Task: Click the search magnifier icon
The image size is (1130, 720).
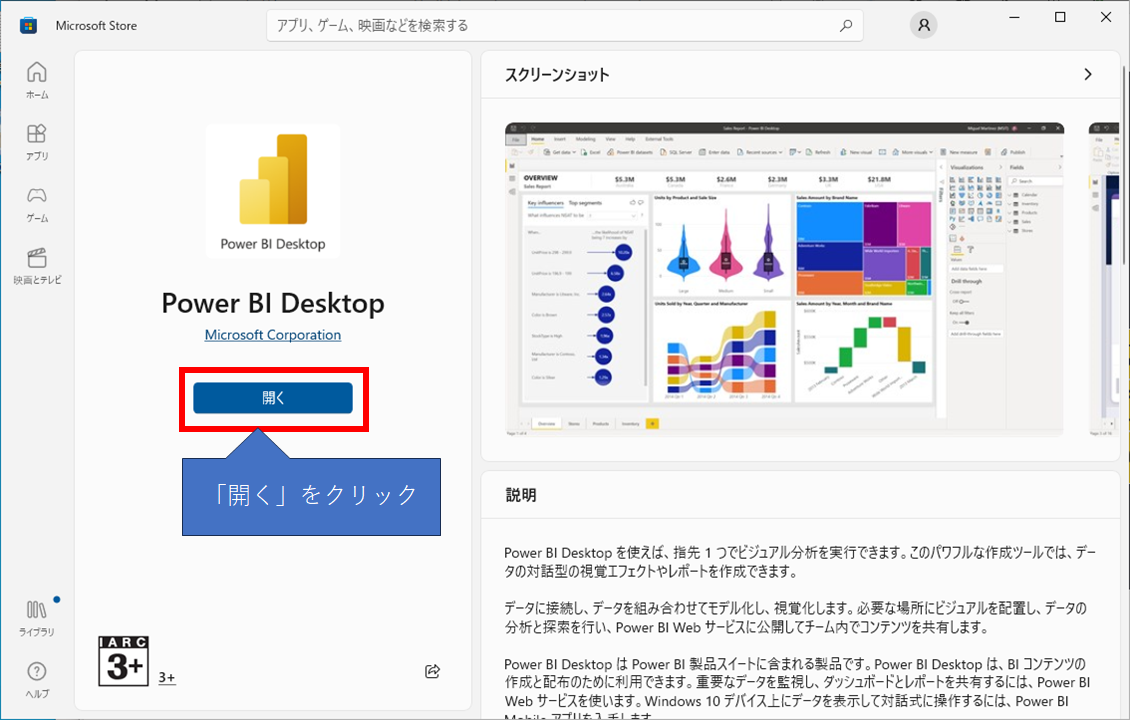Action: 846,26
